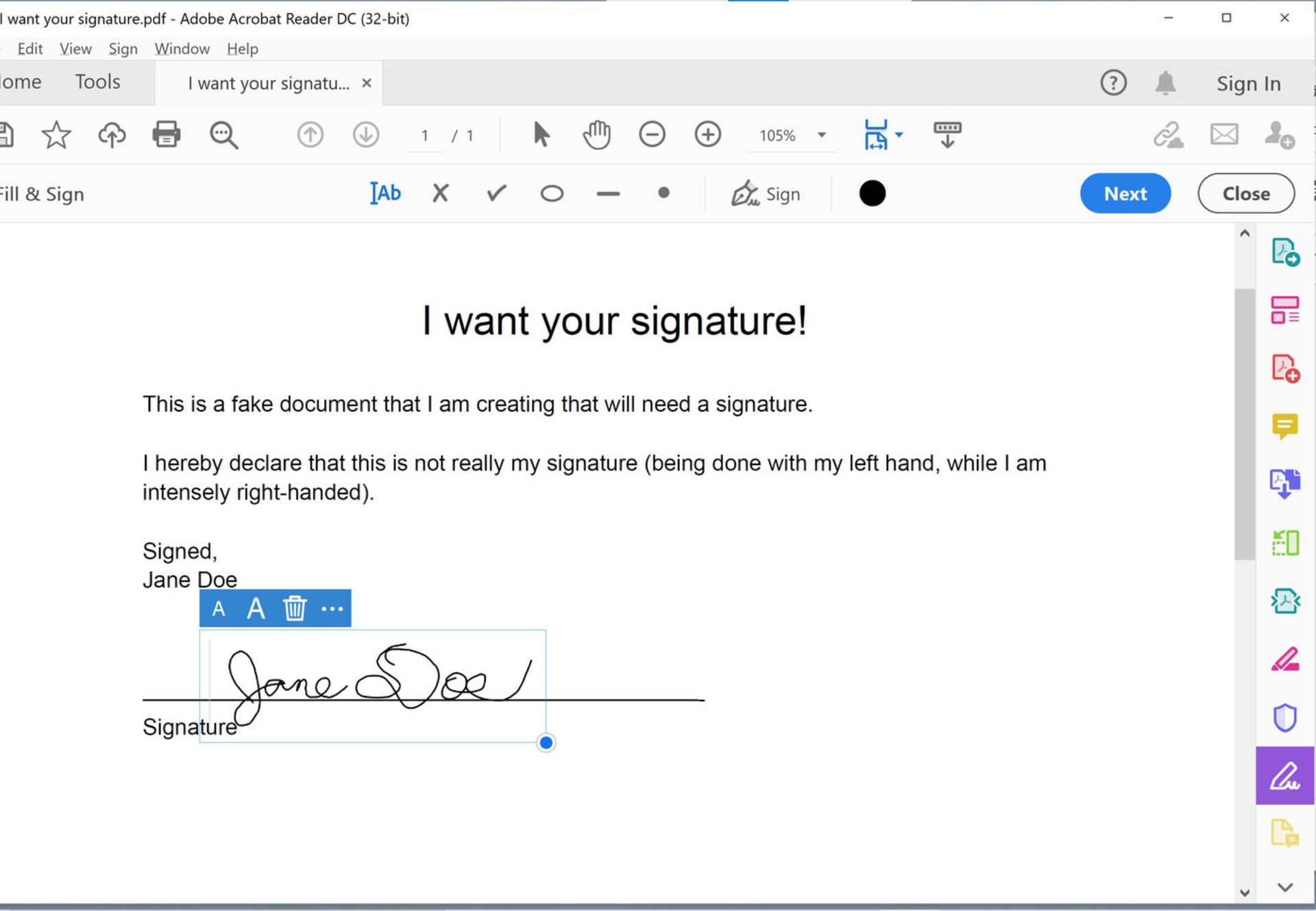Go to previous page arrow
Screen dimensions: 1316x911
coord(310,134)
